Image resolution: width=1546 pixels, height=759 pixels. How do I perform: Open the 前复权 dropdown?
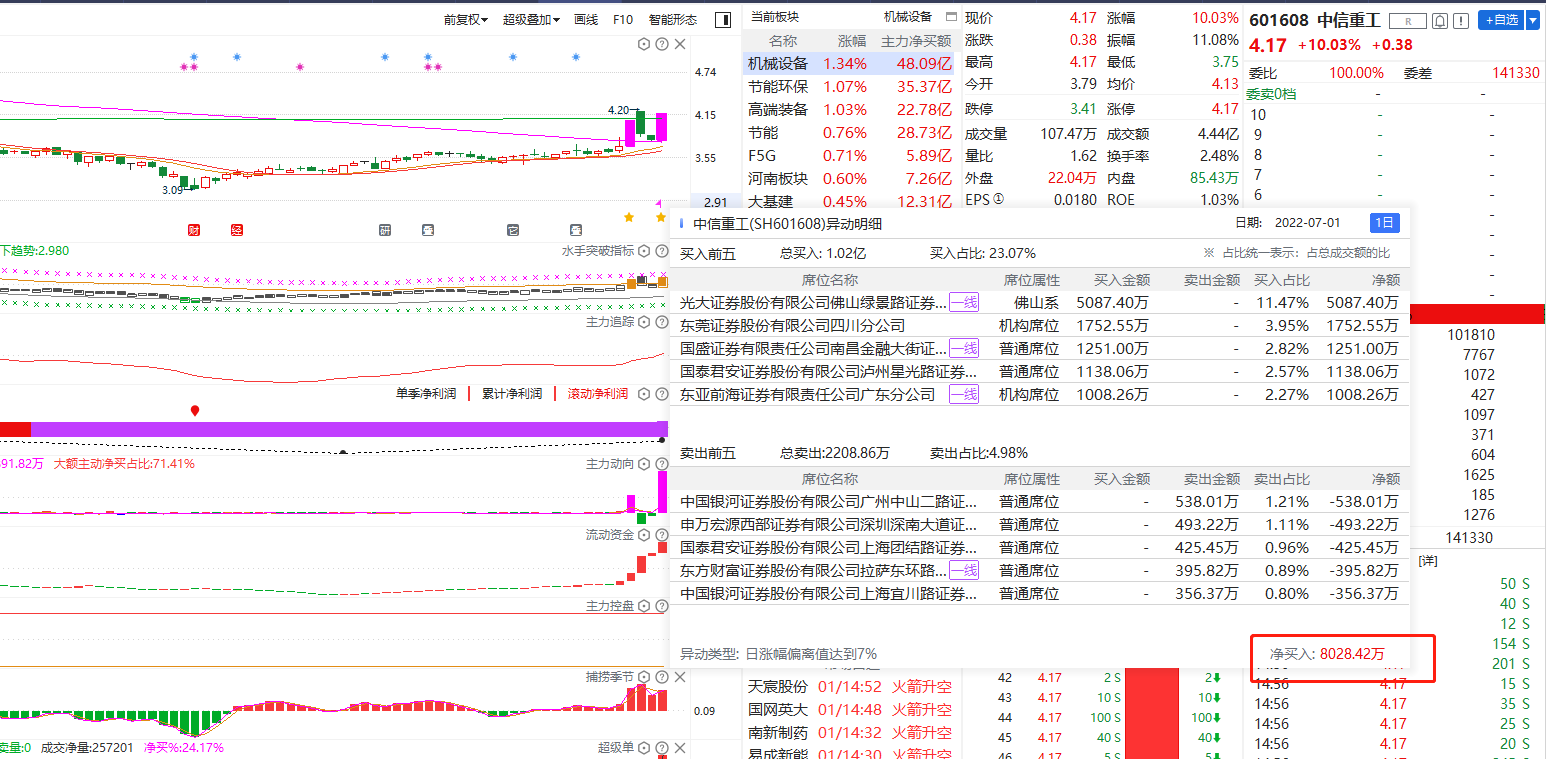pyautogui.click(x=466, y=19)
